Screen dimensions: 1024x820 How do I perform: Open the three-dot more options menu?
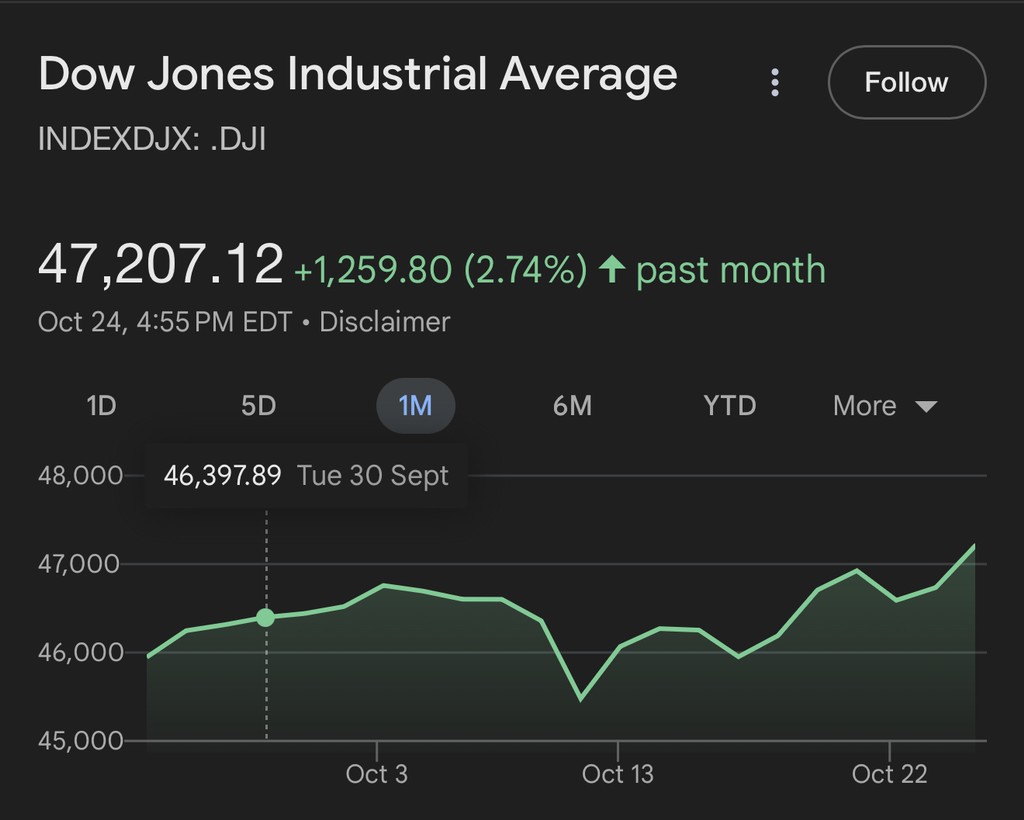[775, 83]
